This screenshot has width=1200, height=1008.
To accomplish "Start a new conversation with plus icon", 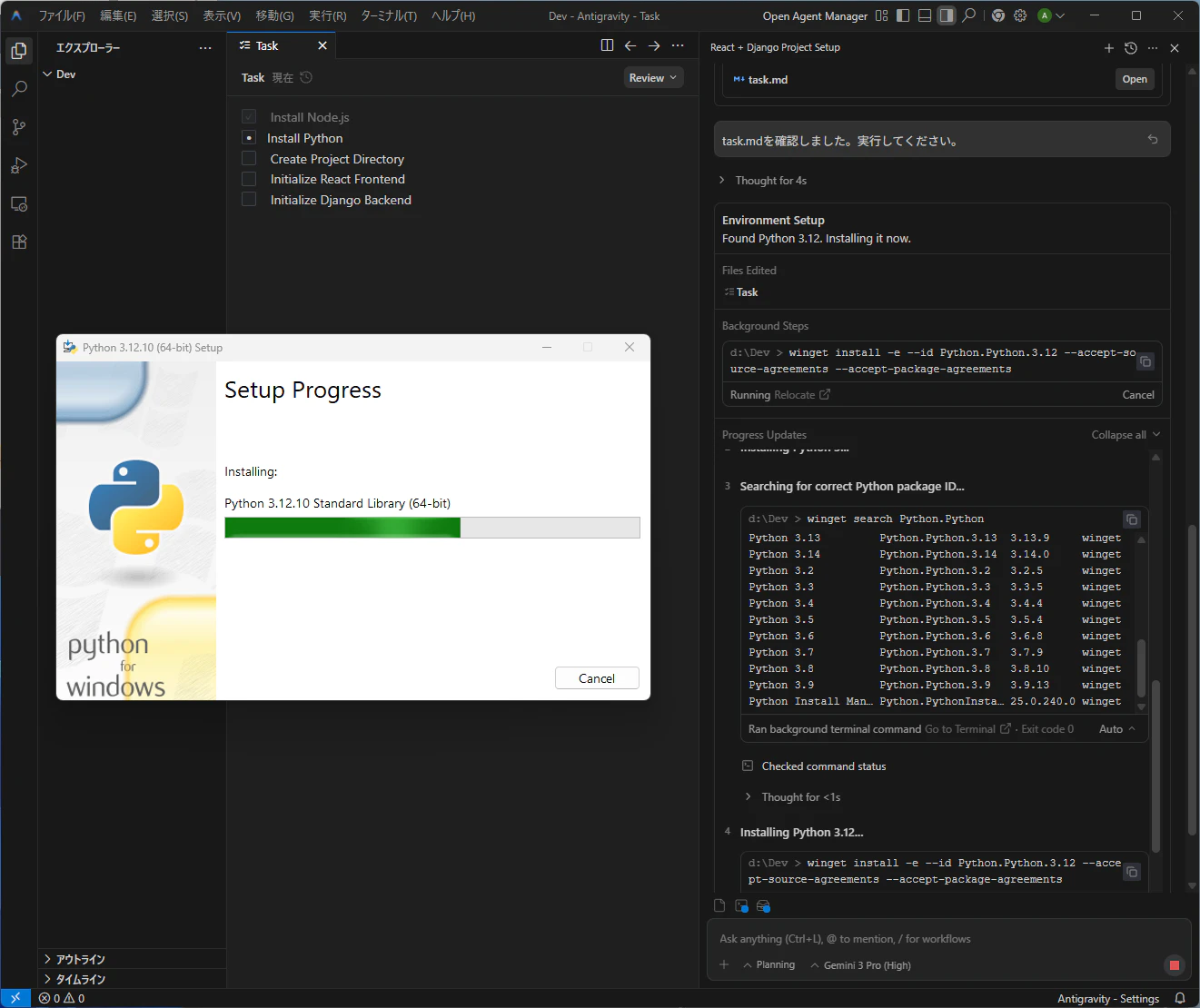I will point(1108,48).
